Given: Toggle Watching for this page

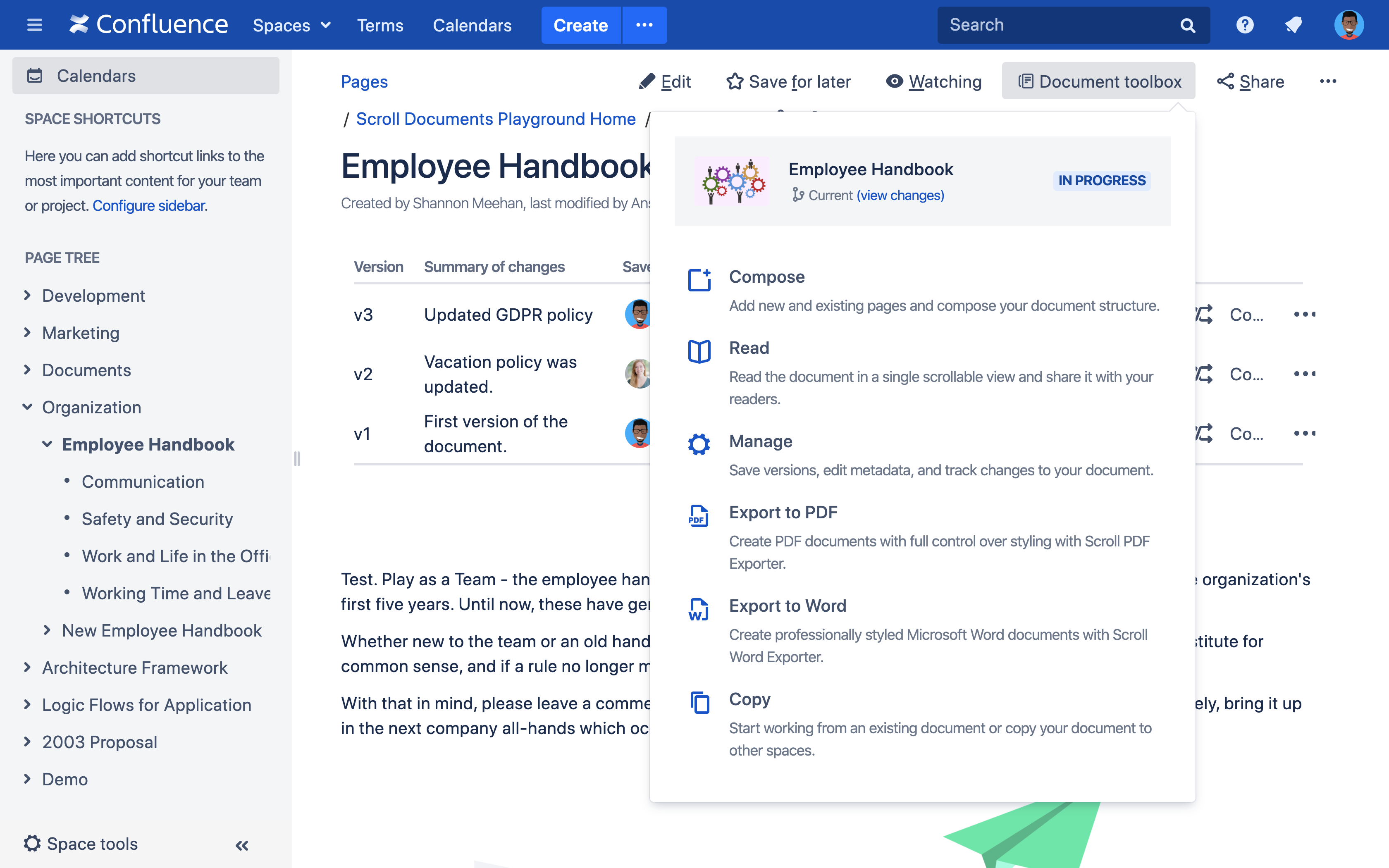Looking at the screenshot, I should (x=934, y=81).
